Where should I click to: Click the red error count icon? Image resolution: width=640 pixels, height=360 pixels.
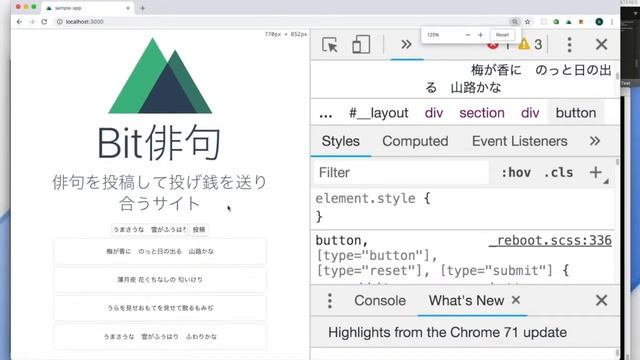click(x=493, y=45)
